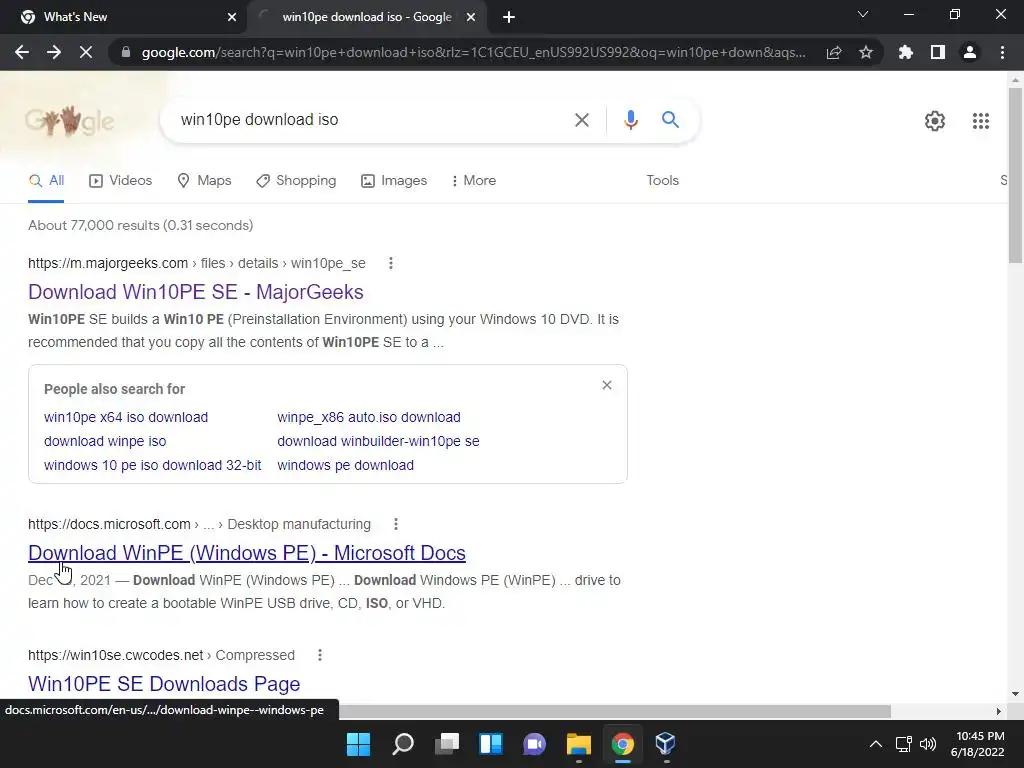Viewport: 1024px width, 768px height.
Task: Close the win10pe download iso tab
Action: [x=471, y=17]
